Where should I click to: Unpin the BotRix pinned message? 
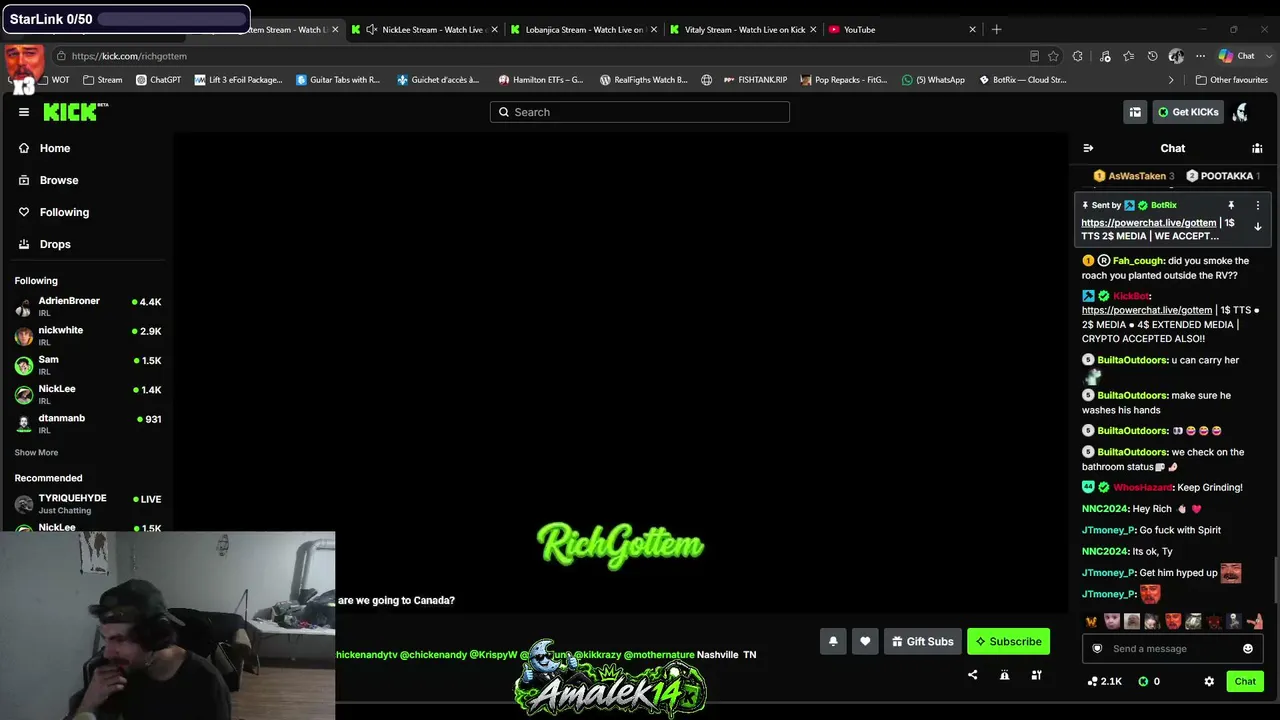pyautogui.click(x=1231, y=205)
